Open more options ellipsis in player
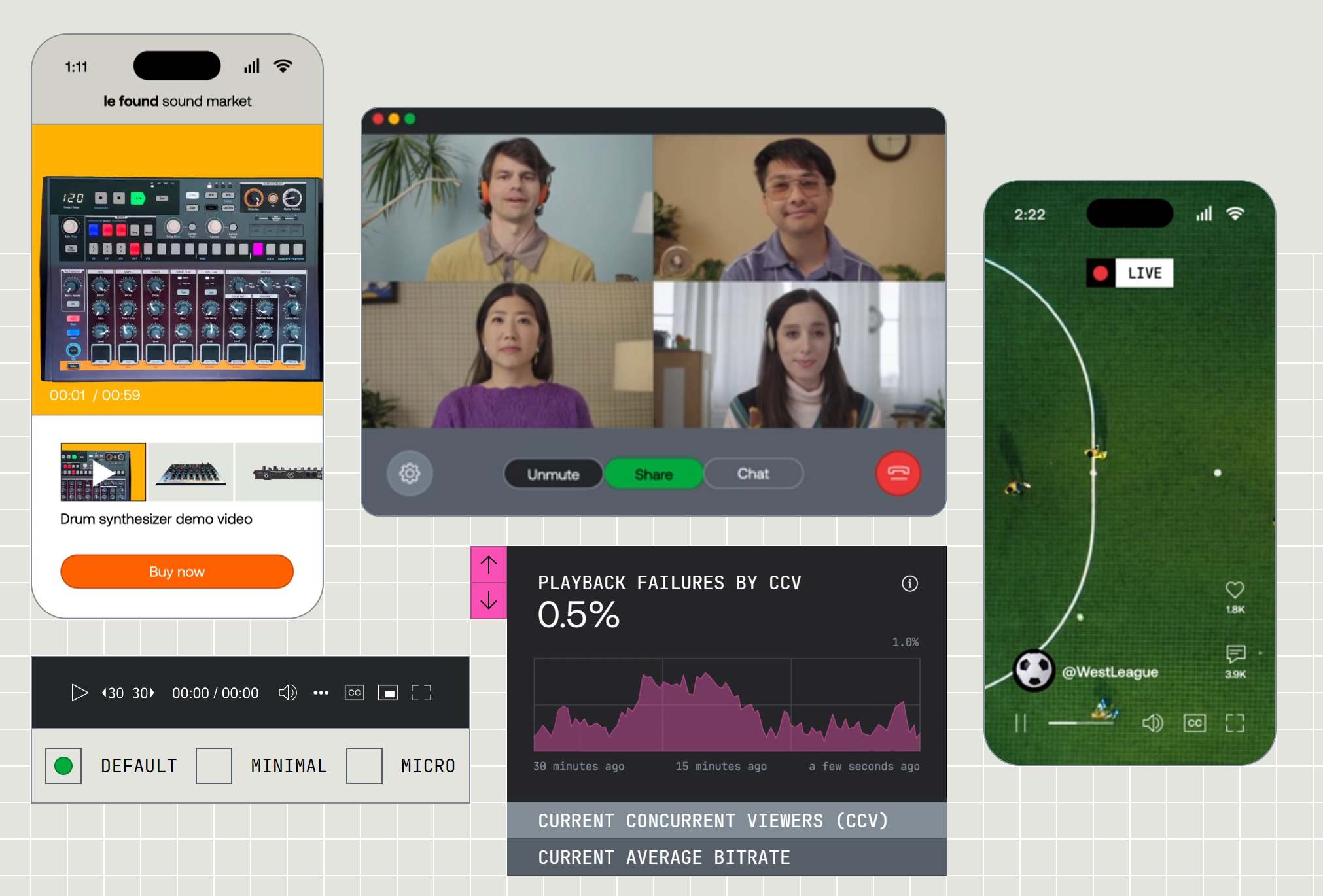This screenshot has height=896, width=1323. (x=321, y=693)
